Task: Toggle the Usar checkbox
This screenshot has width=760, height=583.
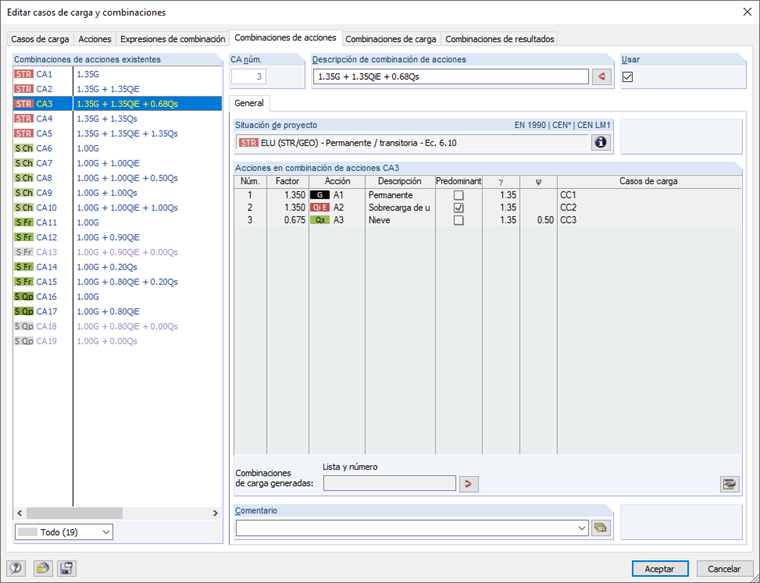Action: (x=628, y=77)
